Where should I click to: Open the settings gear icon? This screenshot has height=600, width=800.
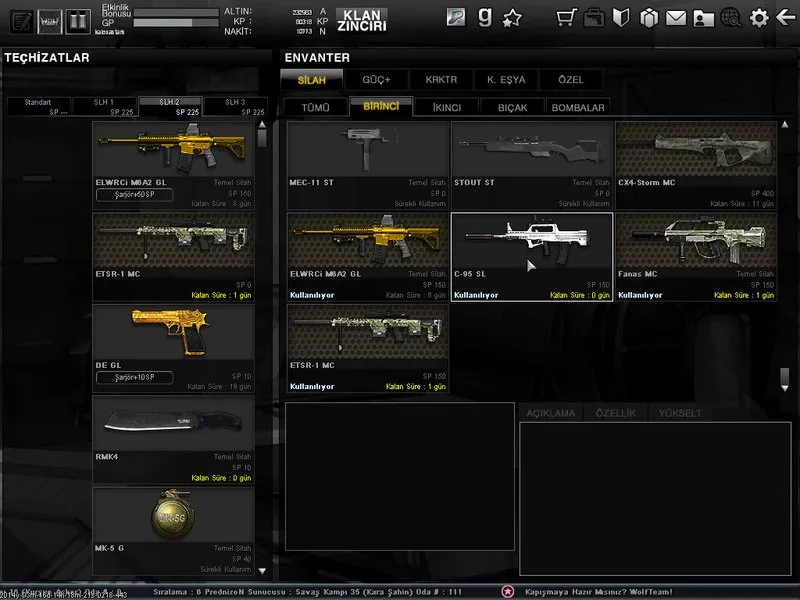[759, 18]
